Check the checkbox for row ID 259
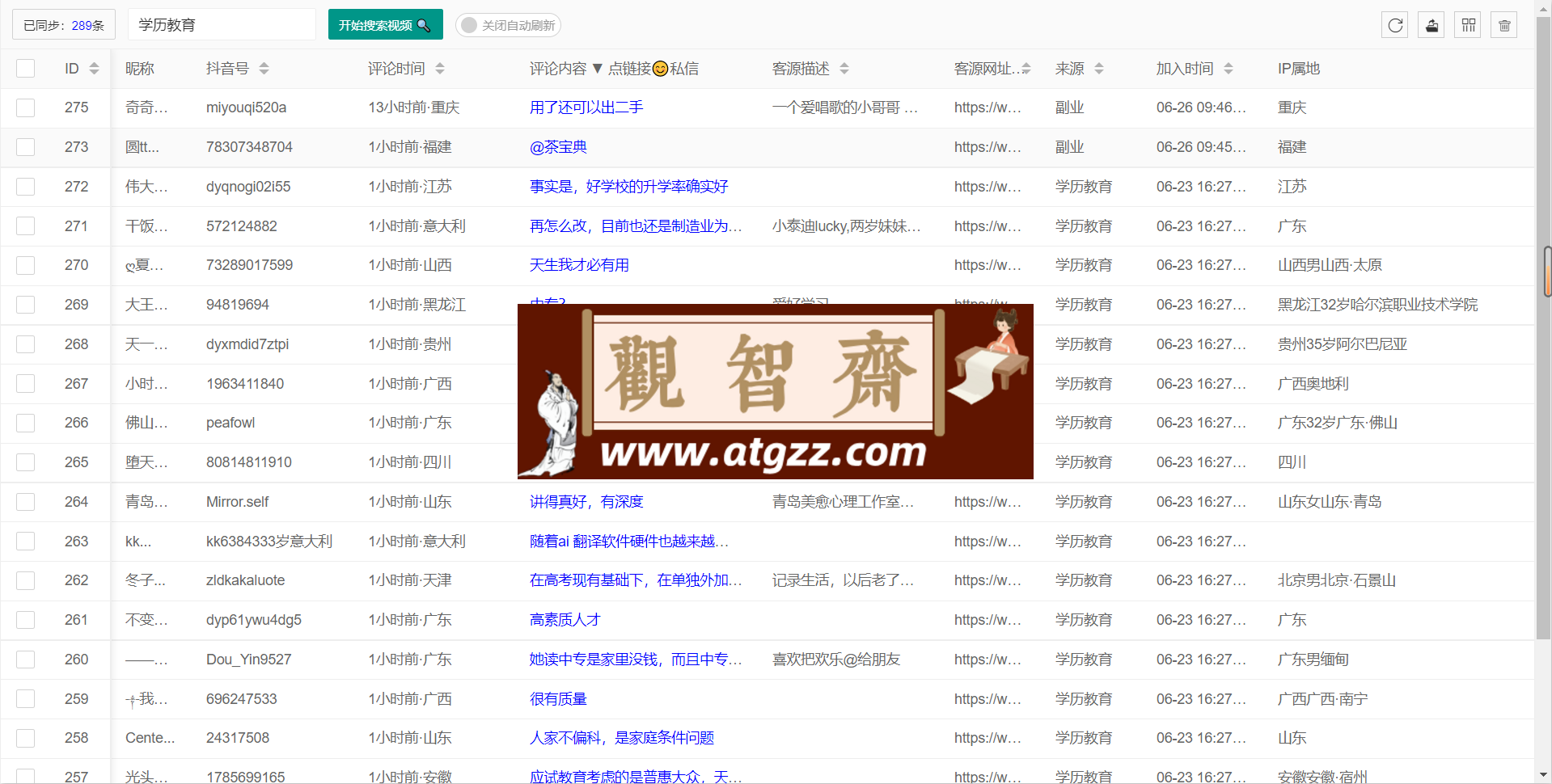The image size is (1552, 784). 26,699
